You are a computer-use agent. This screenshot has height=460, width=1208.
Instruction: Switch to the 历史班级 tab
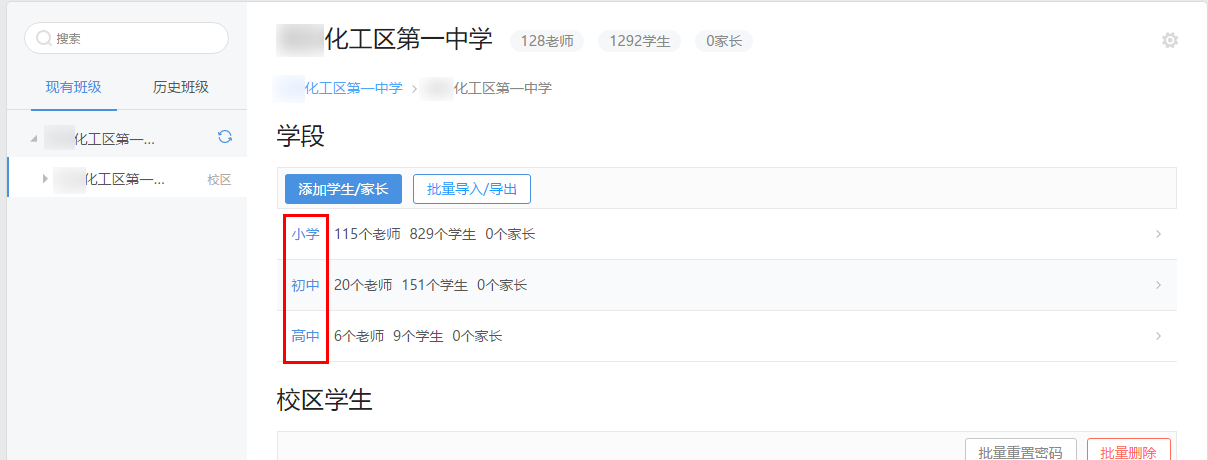pos(181,87)
